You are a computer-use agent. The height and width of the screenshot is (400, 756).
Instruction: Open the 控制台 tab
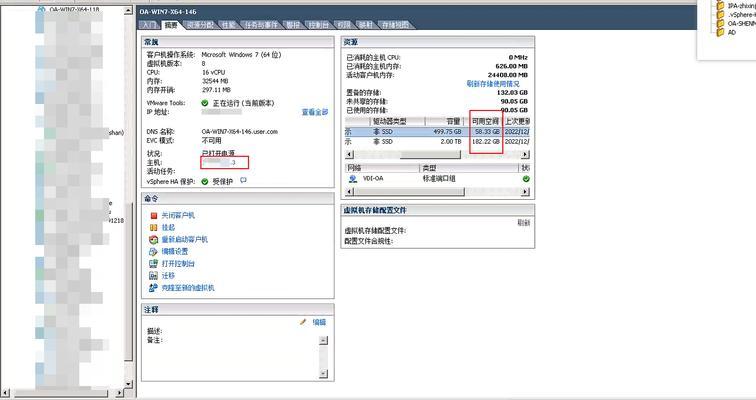[318, 25]
